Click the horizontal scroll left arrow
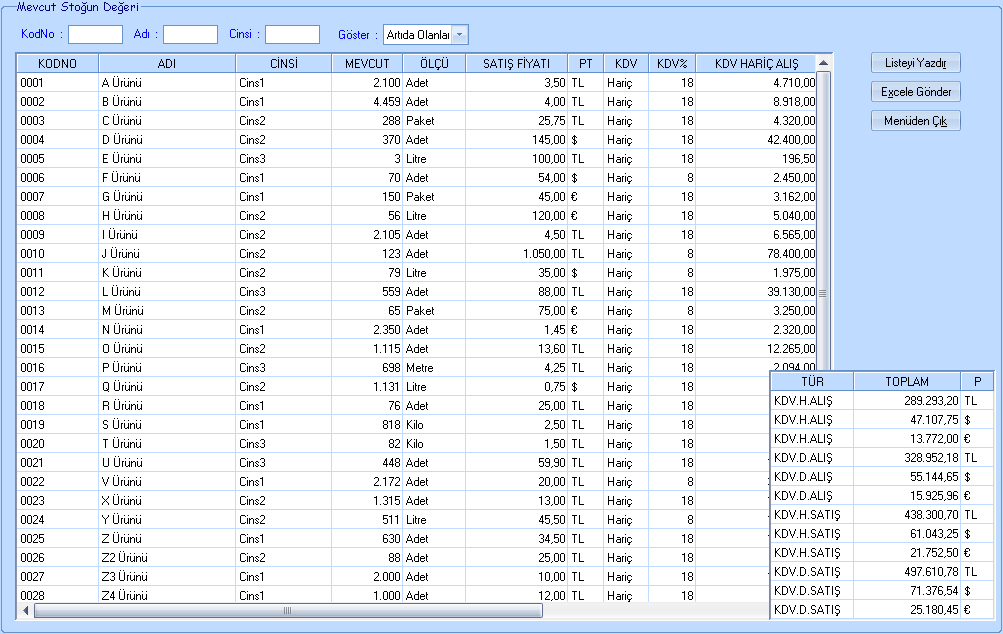 coord(26,610)
